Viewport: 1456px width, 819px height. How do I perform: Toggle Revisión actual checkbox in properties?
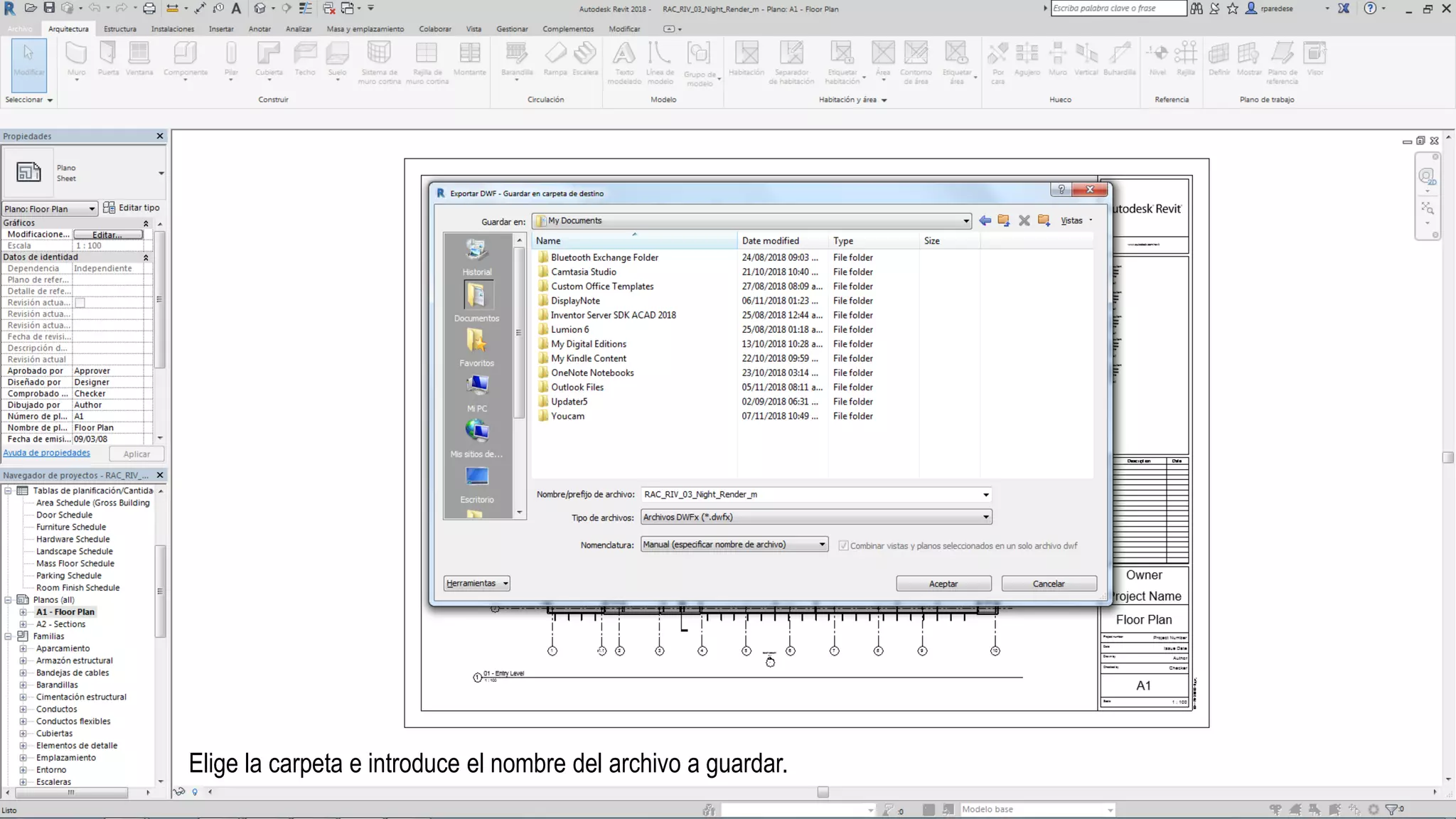pyautogui.click(x=80, y=303)
